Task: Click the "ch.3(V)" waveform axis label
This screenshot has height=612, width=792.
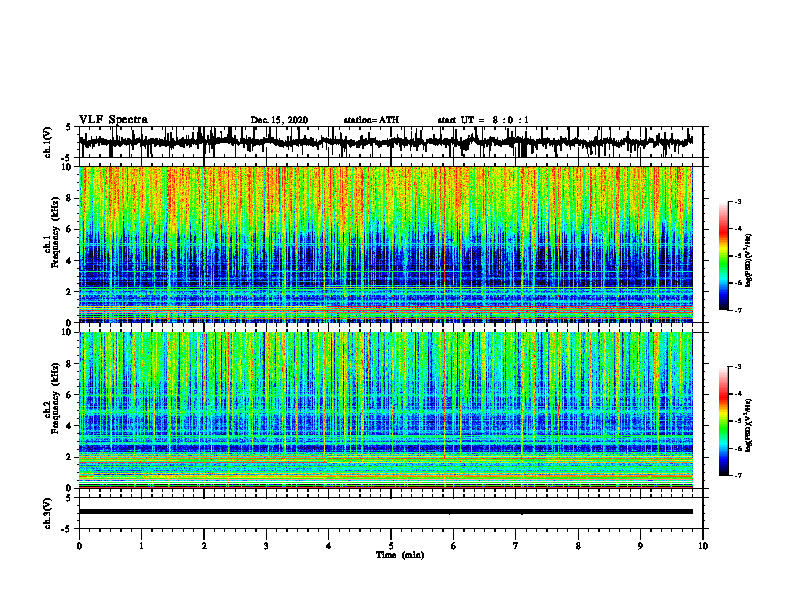Action: tap(48, 513)
